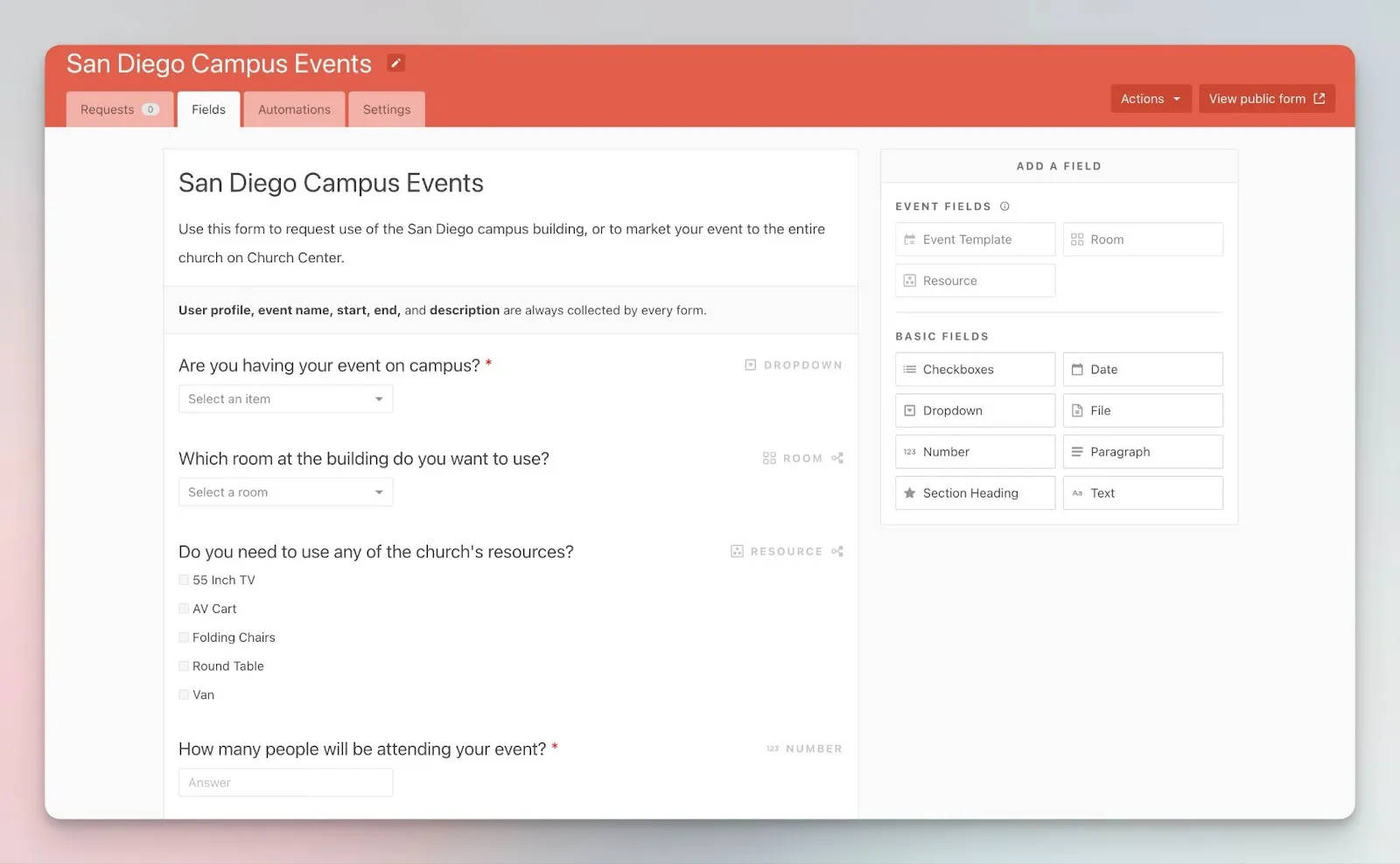The height and width of the screenshot is (864, 1400).
Task: Open the Settings tab
Action: point(386,109)
